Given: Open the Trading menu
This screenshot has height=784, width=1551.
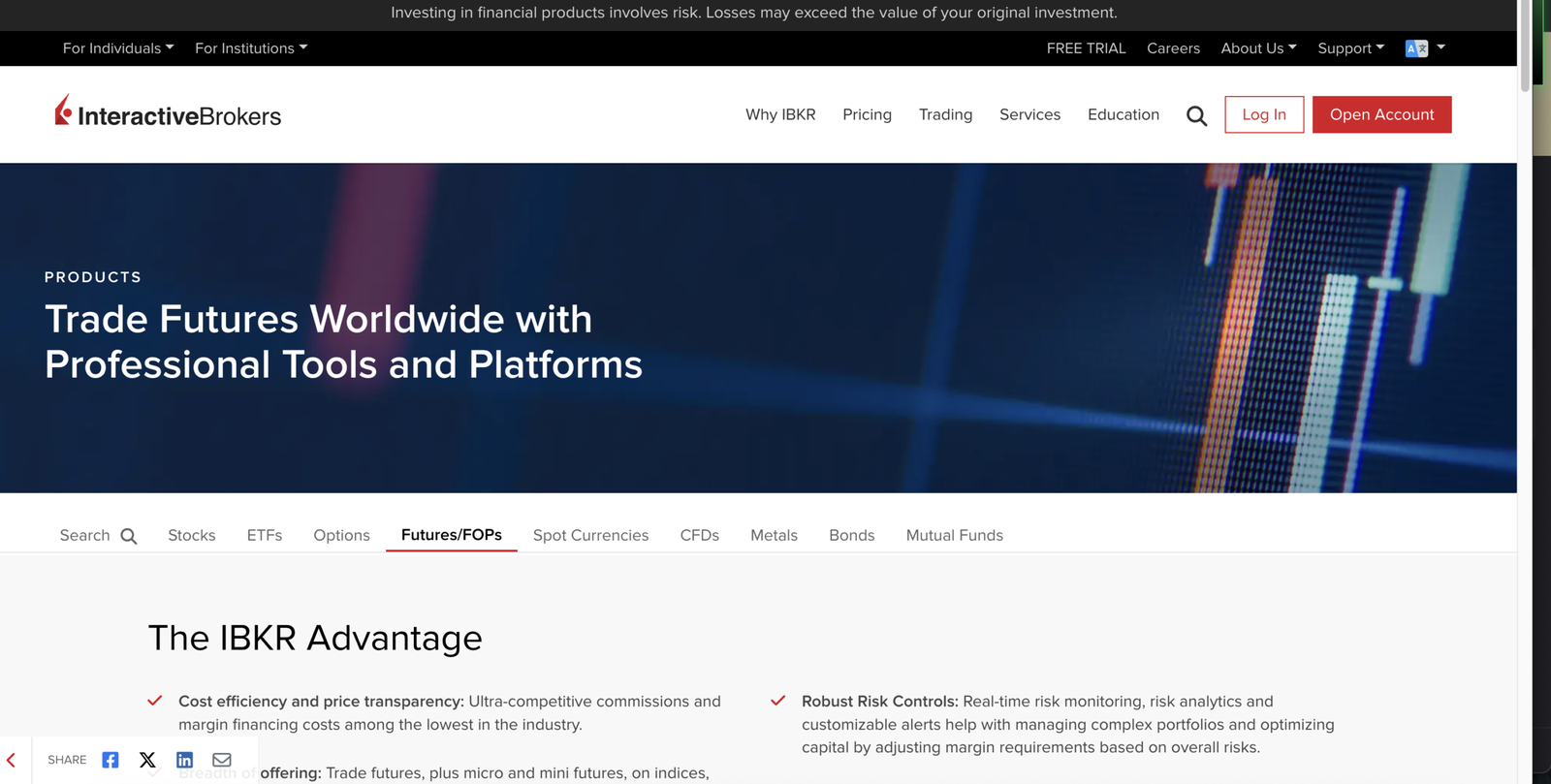Looking at the screenshot, I should coord(945,114).
